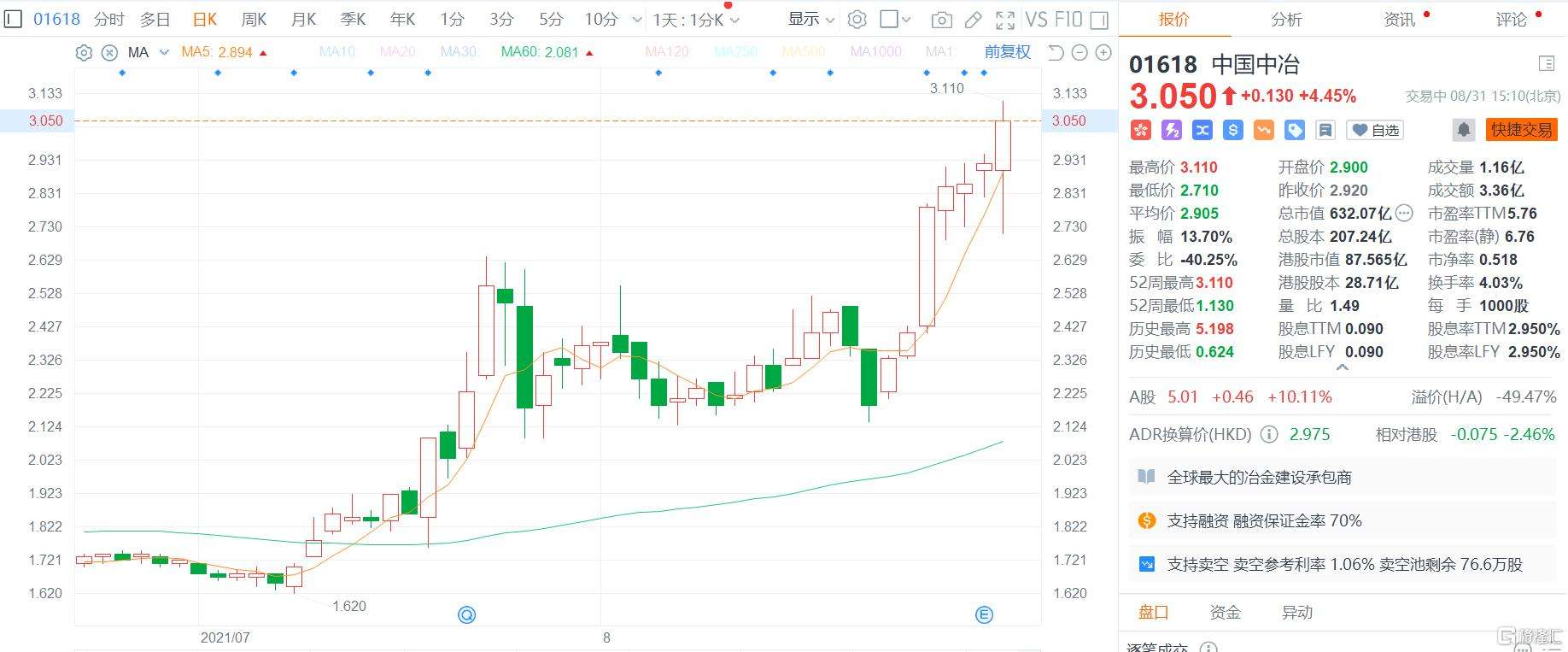Screen dimensions: 1568x652
Task: Take a chart screenshot with camera icon
Action: pos(941,19)
